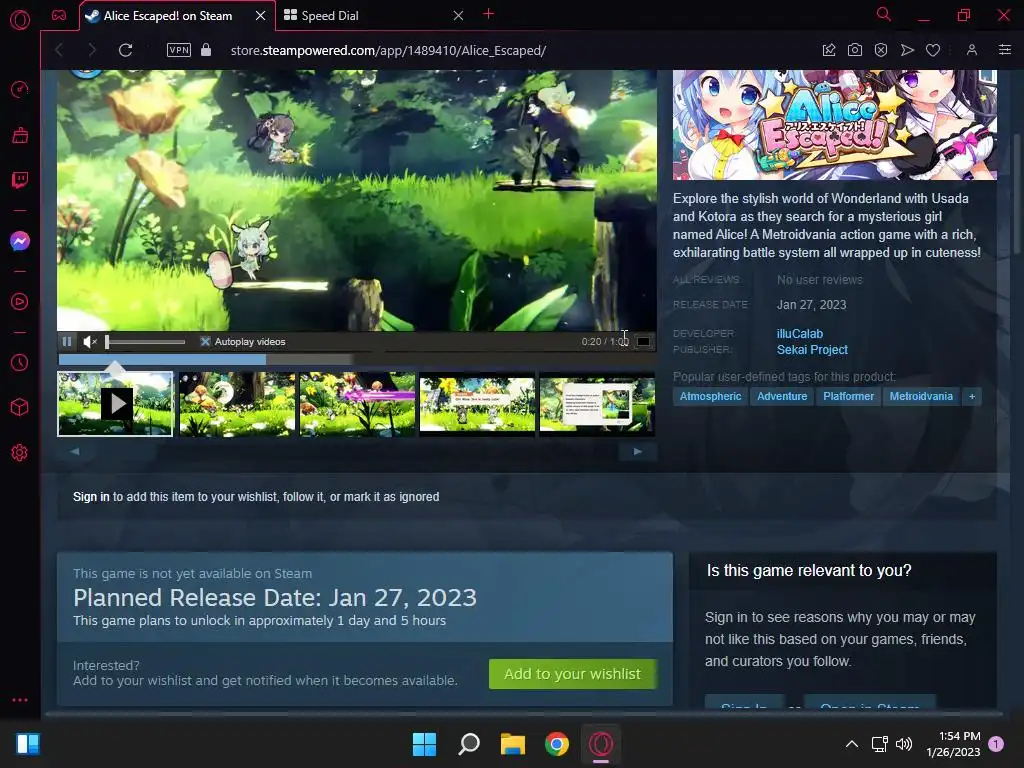Switch to Alice Escaped! on Steam tab
Screen dimensions: 1024x768
pyautogui.click(x=168, y=16)
